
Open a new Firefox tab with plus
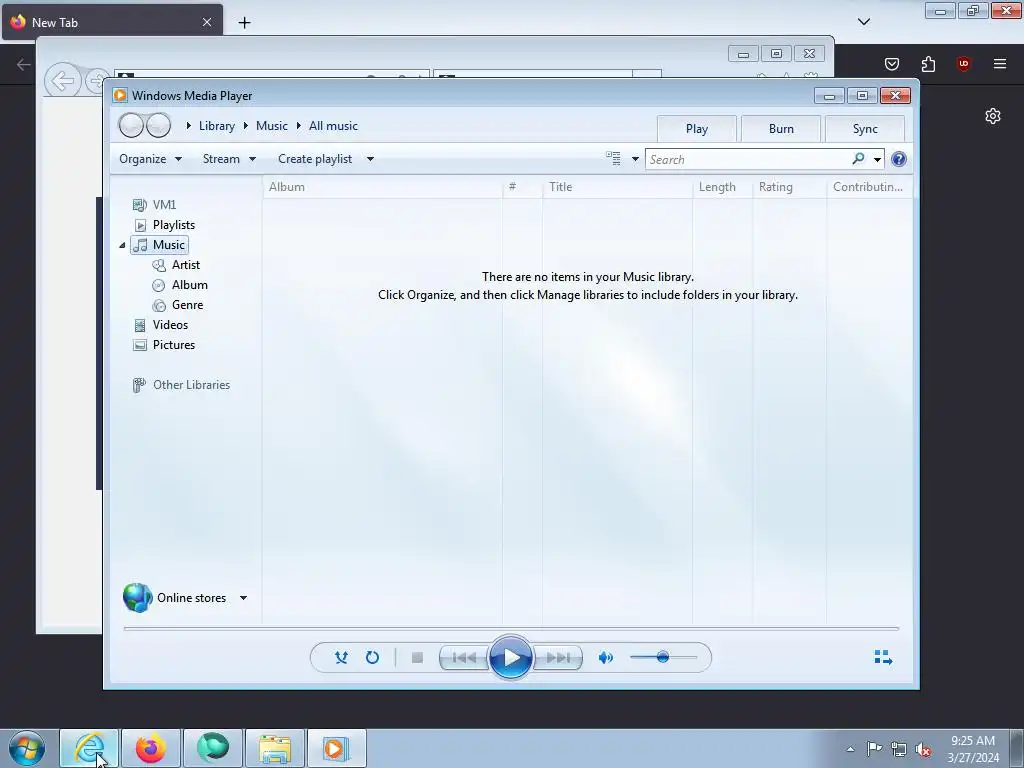pos(244,22)
